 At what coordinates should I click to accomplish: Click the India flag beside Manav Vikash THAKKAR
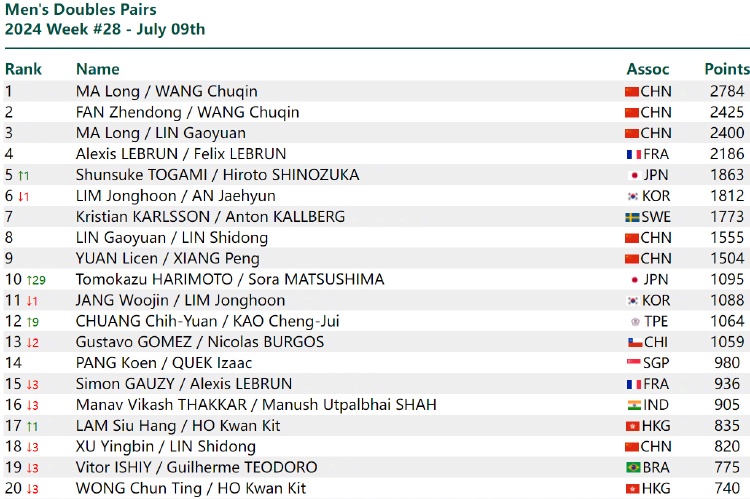click(x=634, y=405)
